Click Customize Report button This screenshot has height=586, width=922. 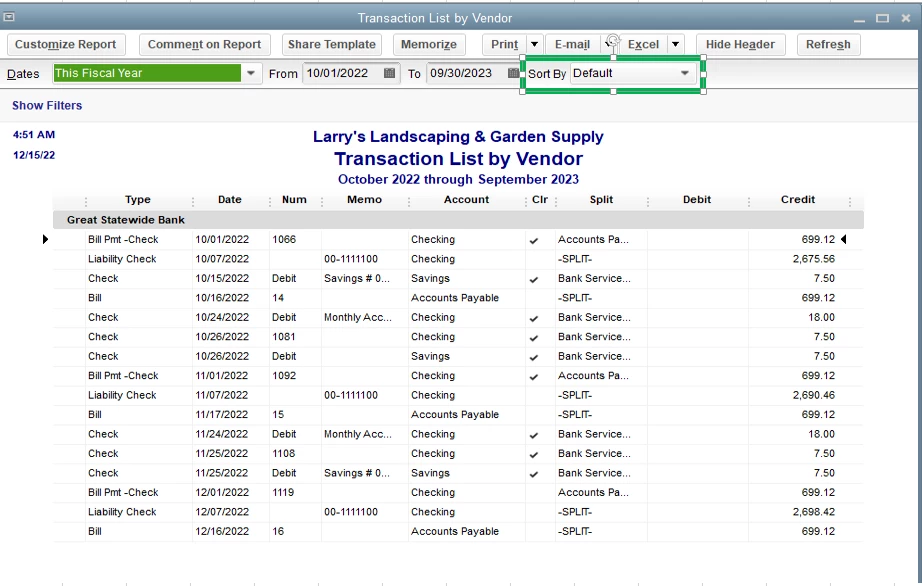point(65,44)
